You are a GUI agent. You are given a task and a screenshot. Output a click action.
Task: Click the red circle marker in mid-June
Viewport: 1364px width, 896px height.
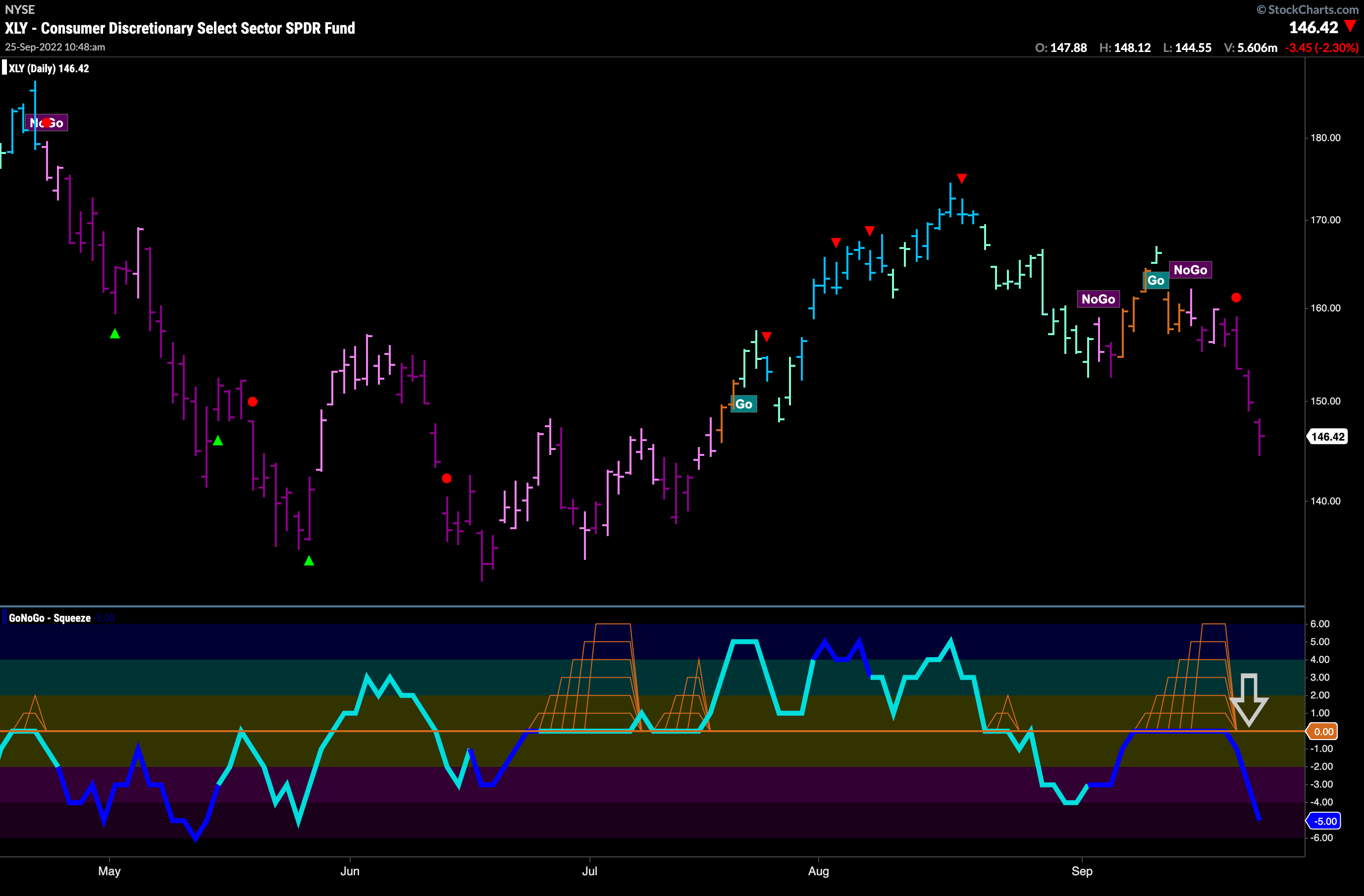(446, 478)
